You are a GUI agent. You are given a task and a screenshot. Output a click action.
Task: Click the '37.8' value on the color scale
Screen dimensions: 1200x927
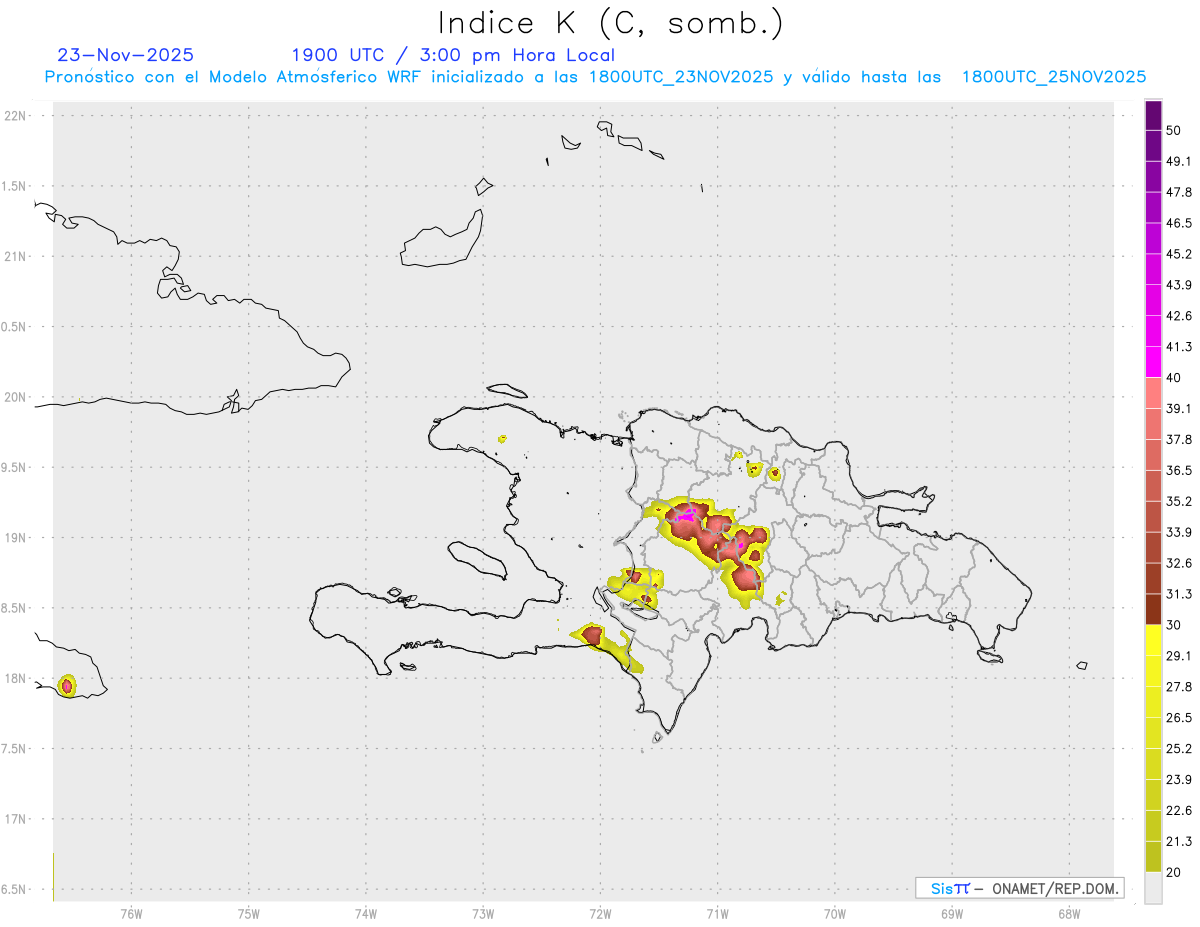pyautogui.click(x=1179, y=439)
